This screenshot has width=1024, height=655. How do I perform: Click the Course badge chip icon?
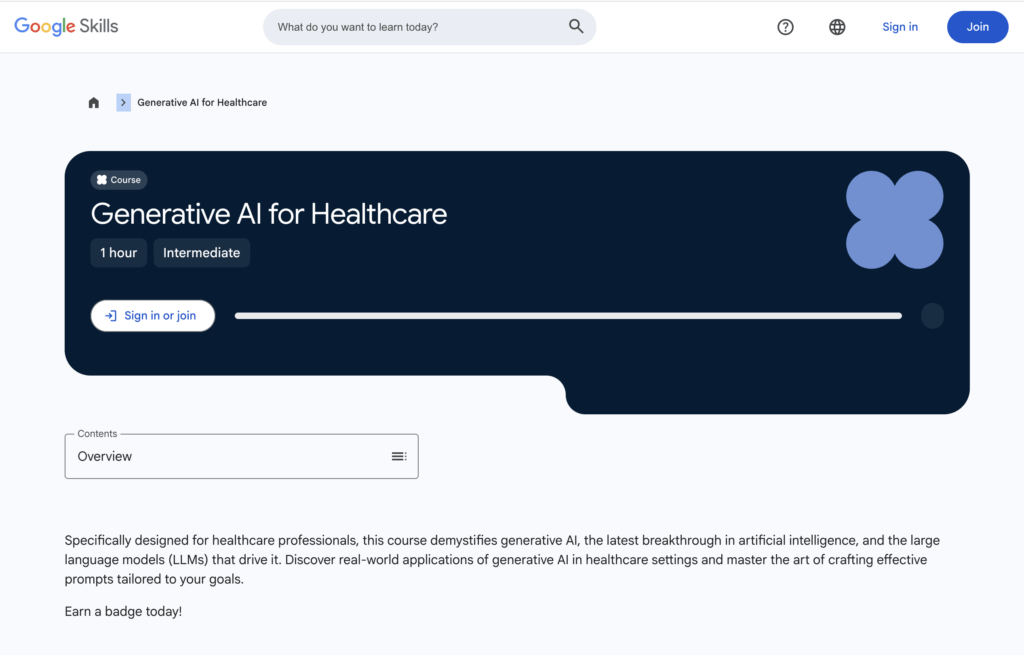click(x=102, y=180)
